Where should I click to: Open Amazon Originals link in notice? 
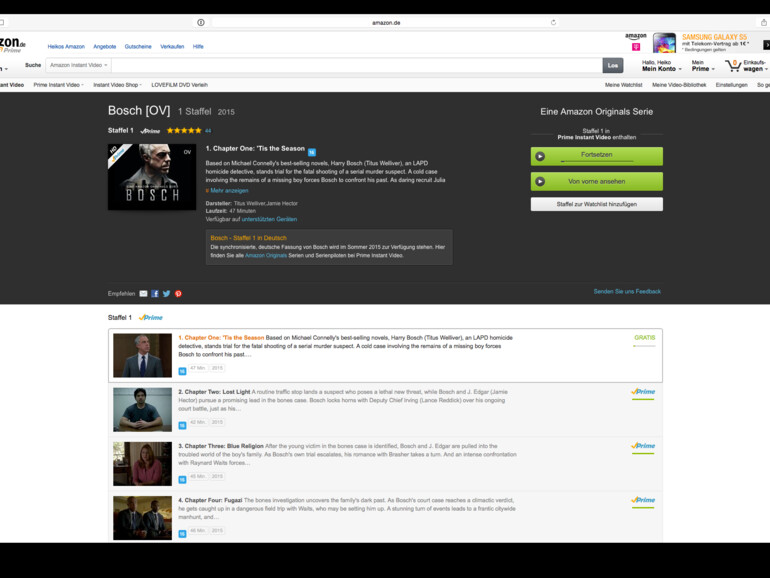pyautogui.click(x=266, y=255)
